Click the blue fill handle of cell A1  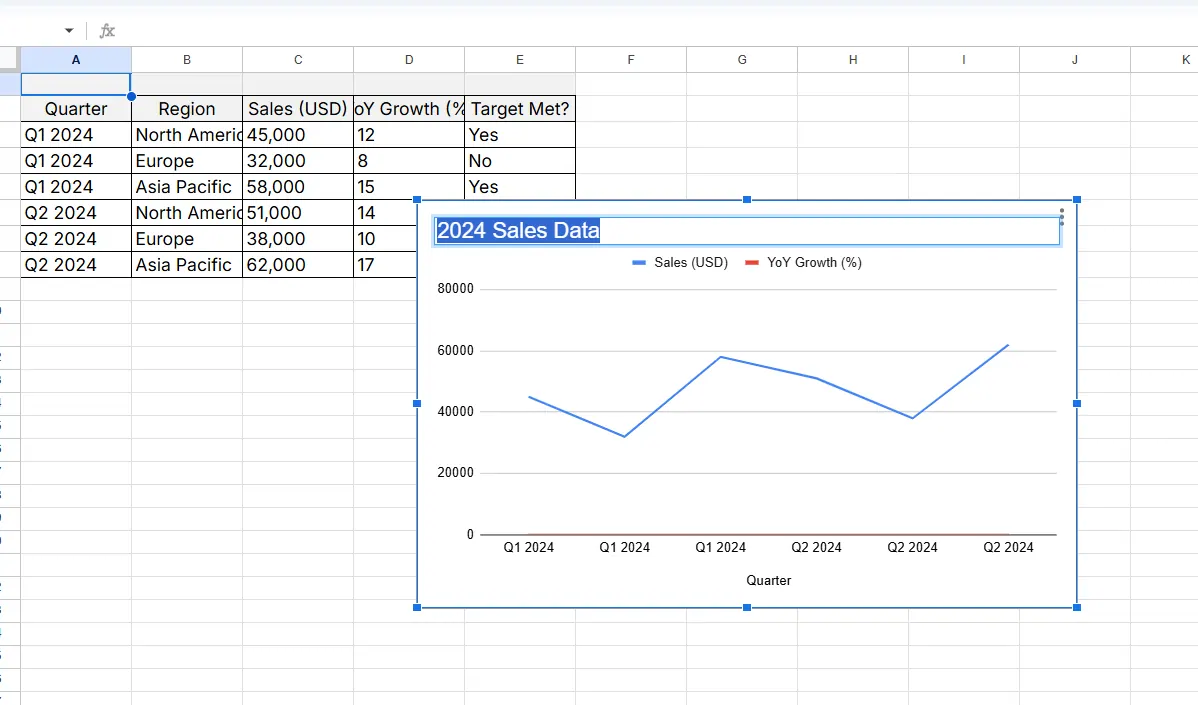tap(131, 96)
